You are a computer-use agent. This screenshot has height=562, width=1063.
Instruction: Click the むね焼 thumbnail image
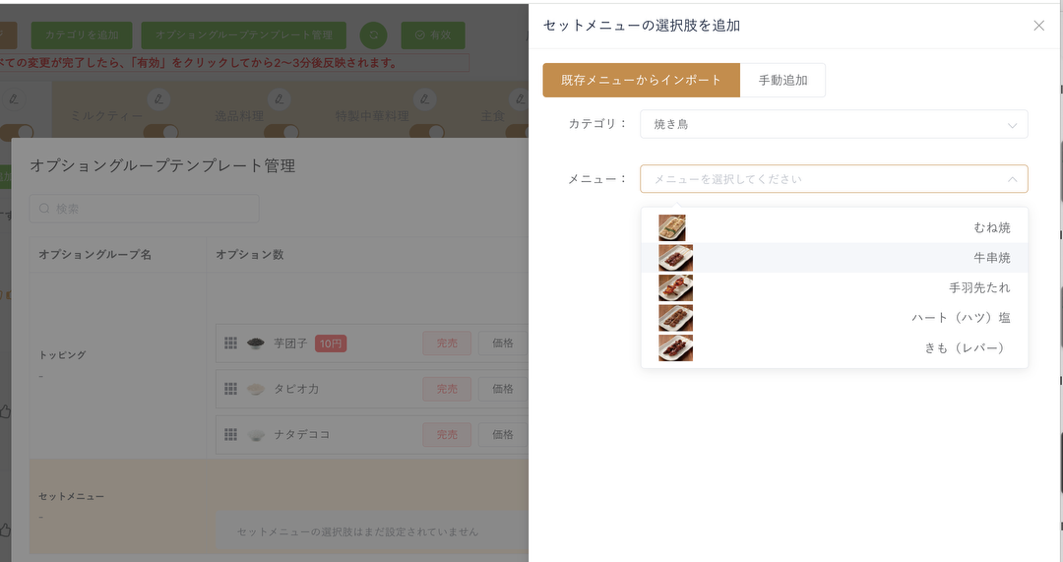672,228
